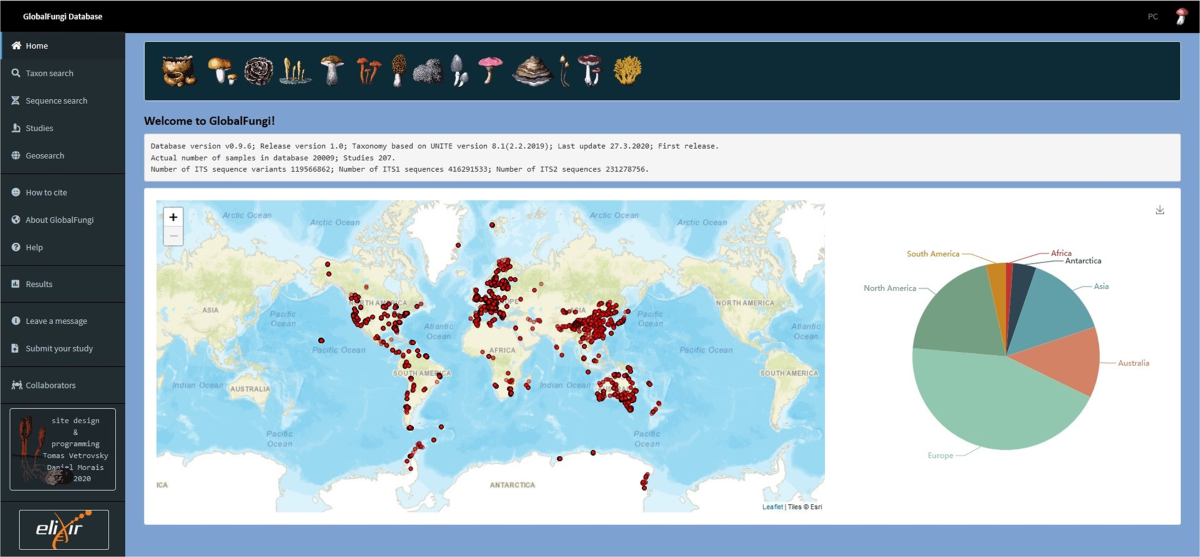Zoom in on the map
1200x557 pixels.
tap(173, 217)
